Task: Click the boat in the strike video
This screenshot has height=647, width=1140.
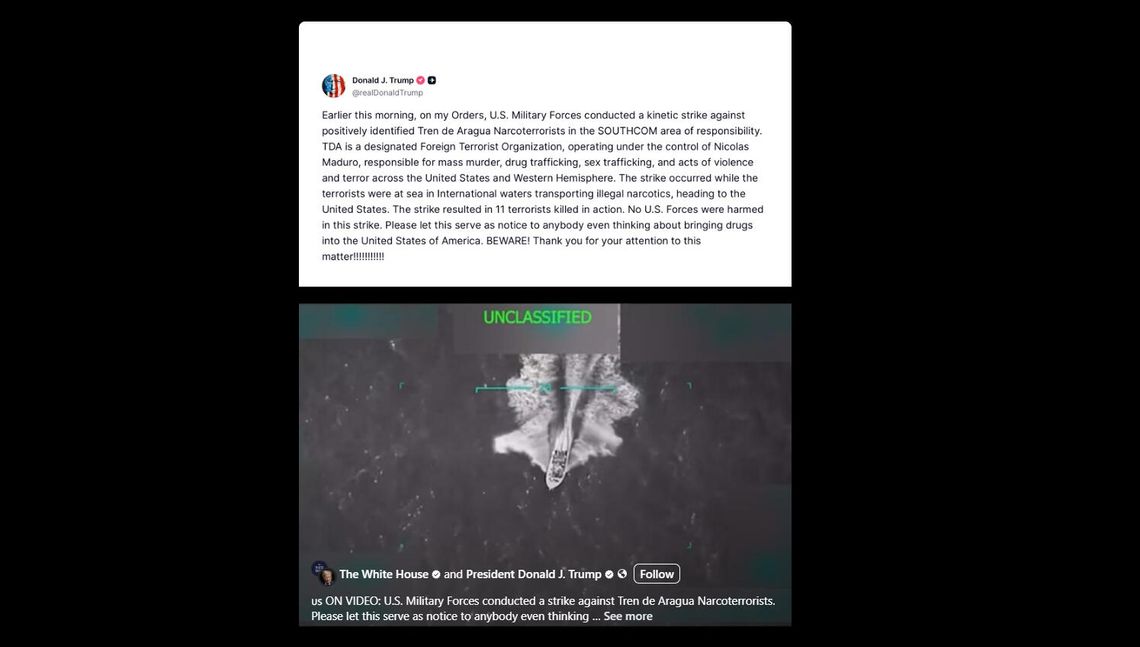Action: point(559,459)
